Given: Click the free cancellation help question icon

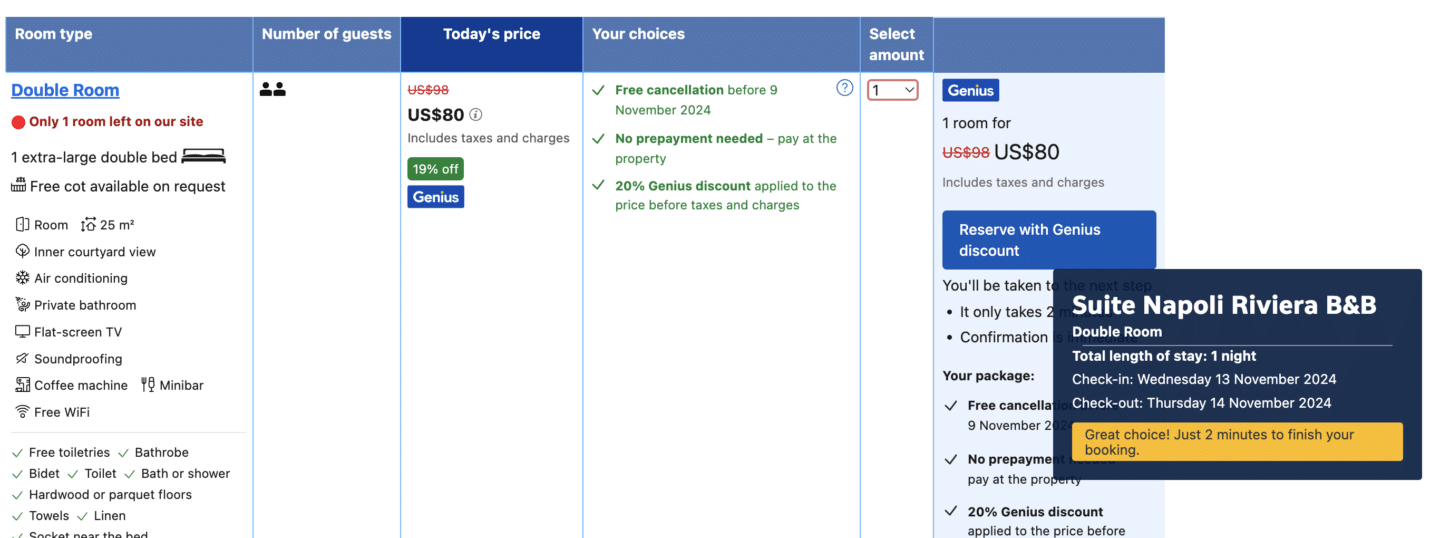Looking at the screenshot, I should point(845,88).
